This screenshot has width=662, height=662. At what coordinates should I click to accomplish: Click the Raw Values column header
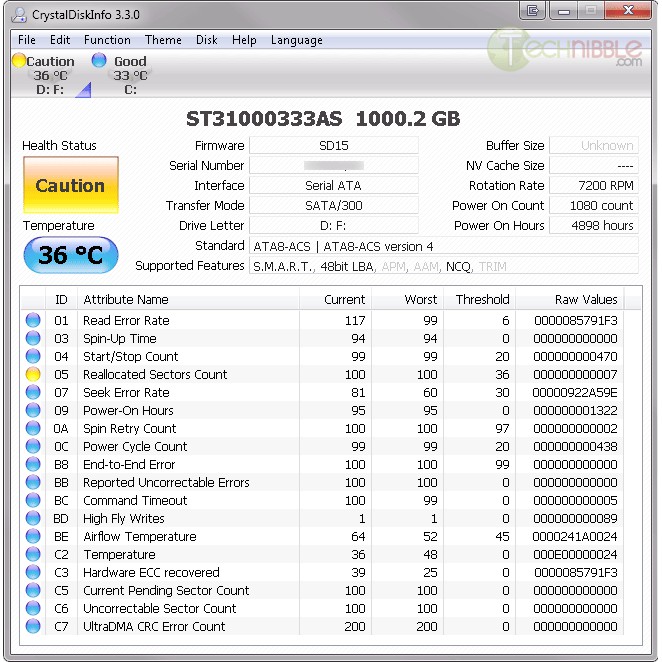(586, 299)
